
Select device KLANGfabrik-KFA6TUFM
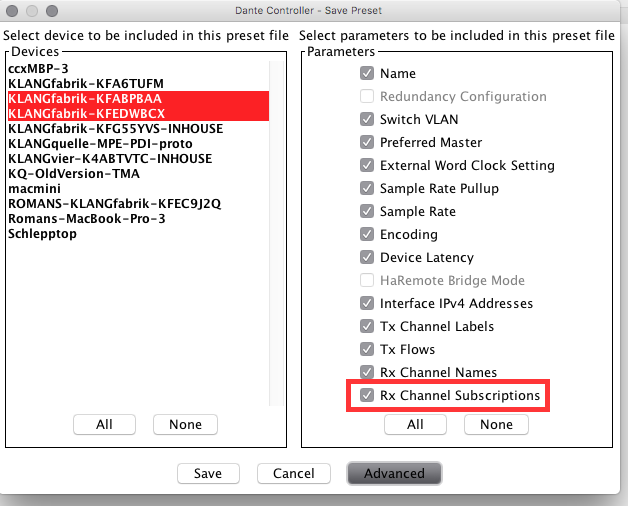click(138, 83)
